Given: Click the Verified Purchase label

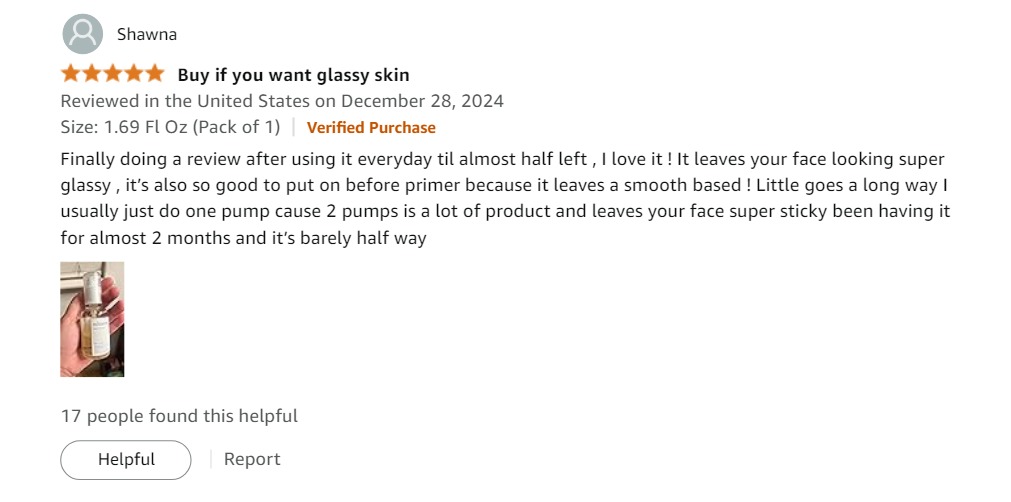Looking at the screenshot, I should tap(371, 127).
